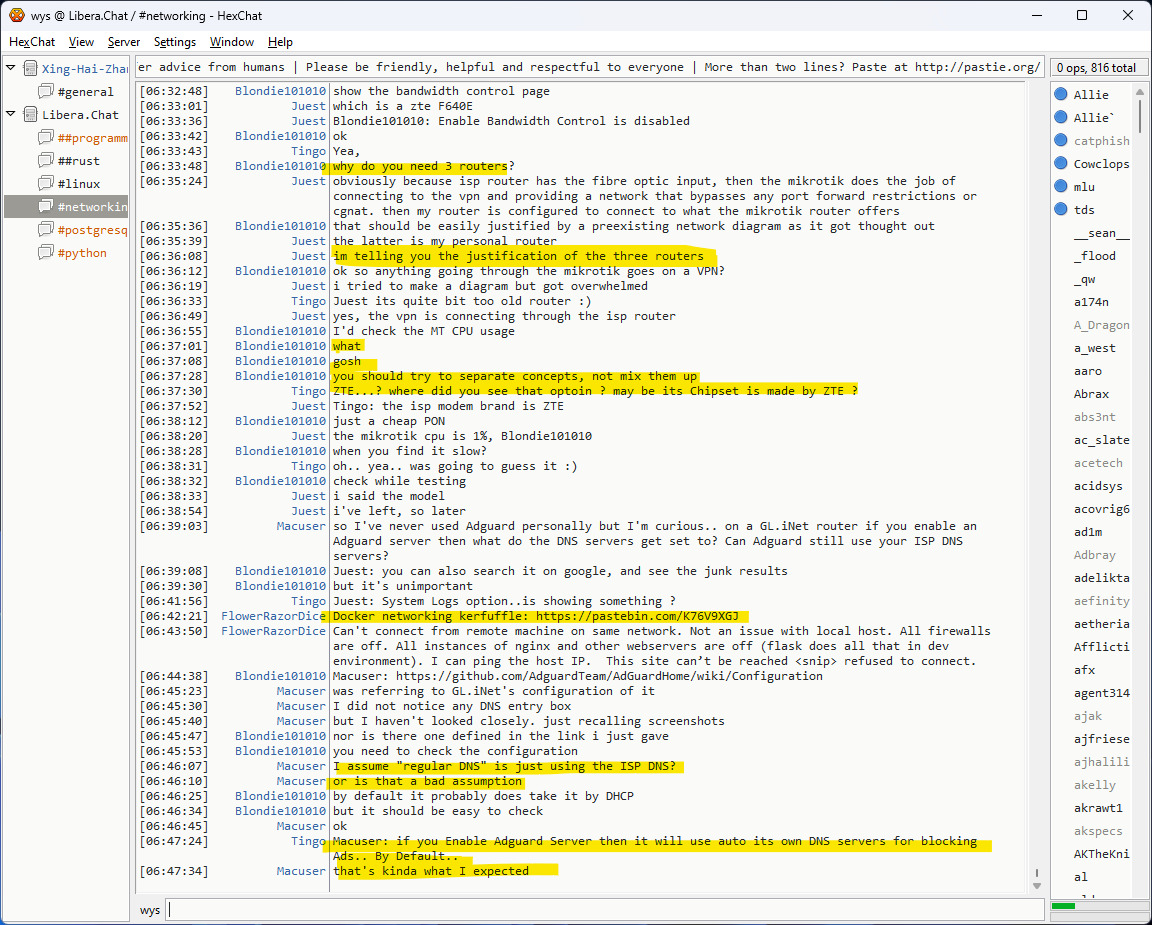The width and height of the screenshot is (1152, 925).
Task: Click the message input box
Action: pyautogui.click(x=600, y=910)
